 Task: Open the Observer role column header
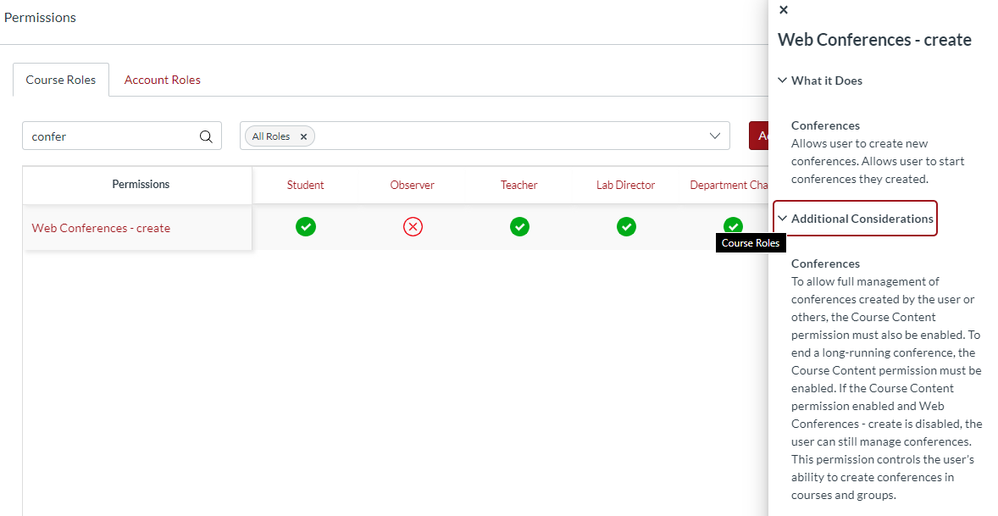click(x=412, y=185)
